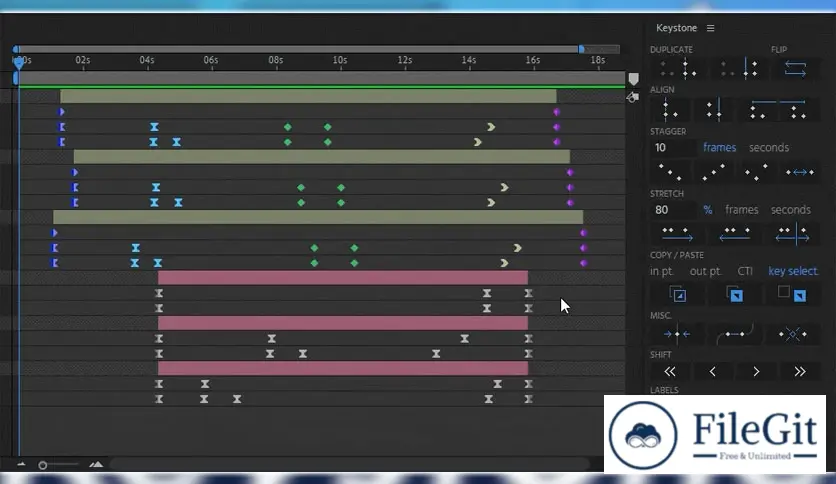Click Misc icon with crossed-out keyframe

(x=792, y=334)
